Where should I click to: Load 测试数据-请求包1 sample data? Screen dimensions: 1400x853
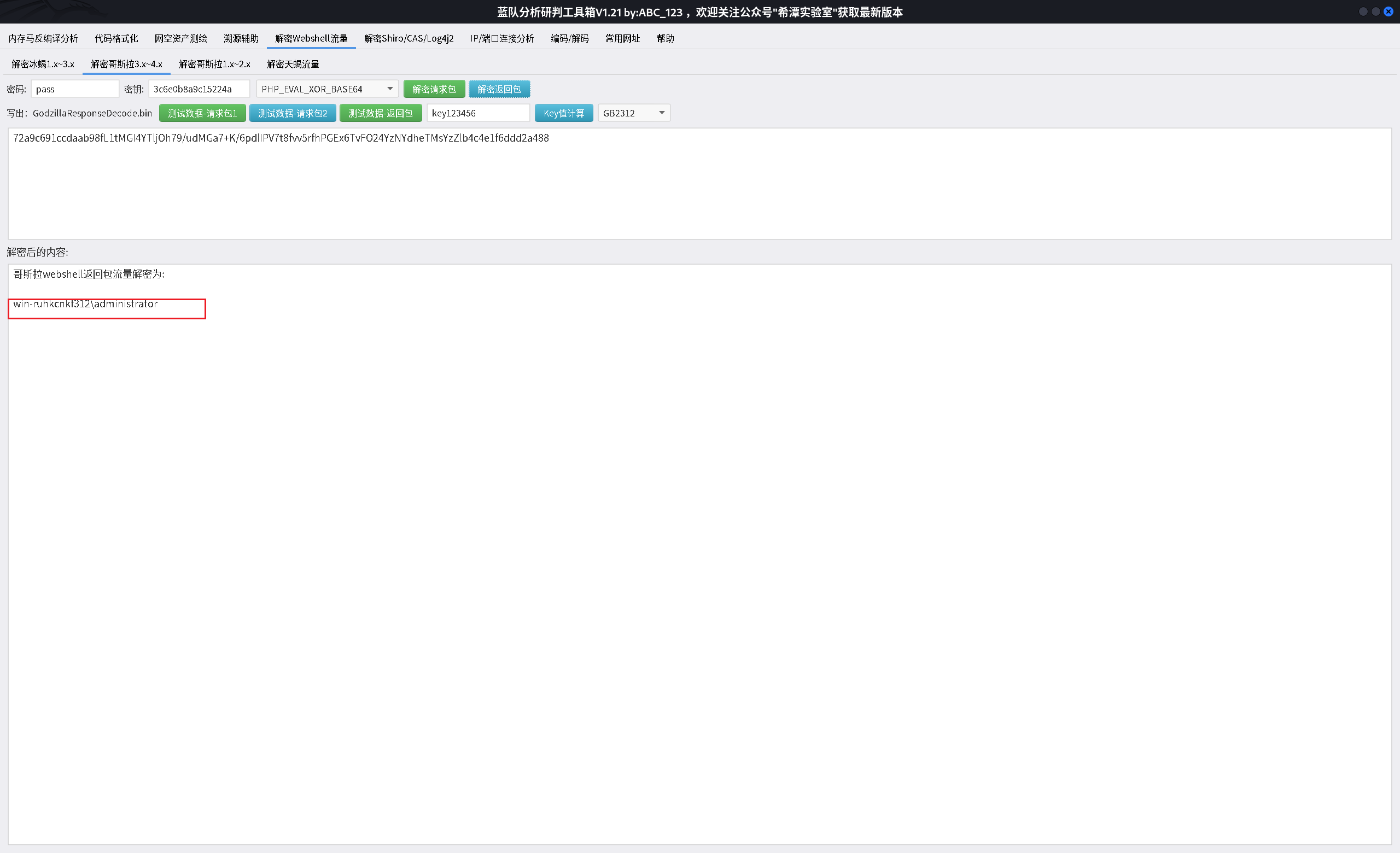point(202,113)
